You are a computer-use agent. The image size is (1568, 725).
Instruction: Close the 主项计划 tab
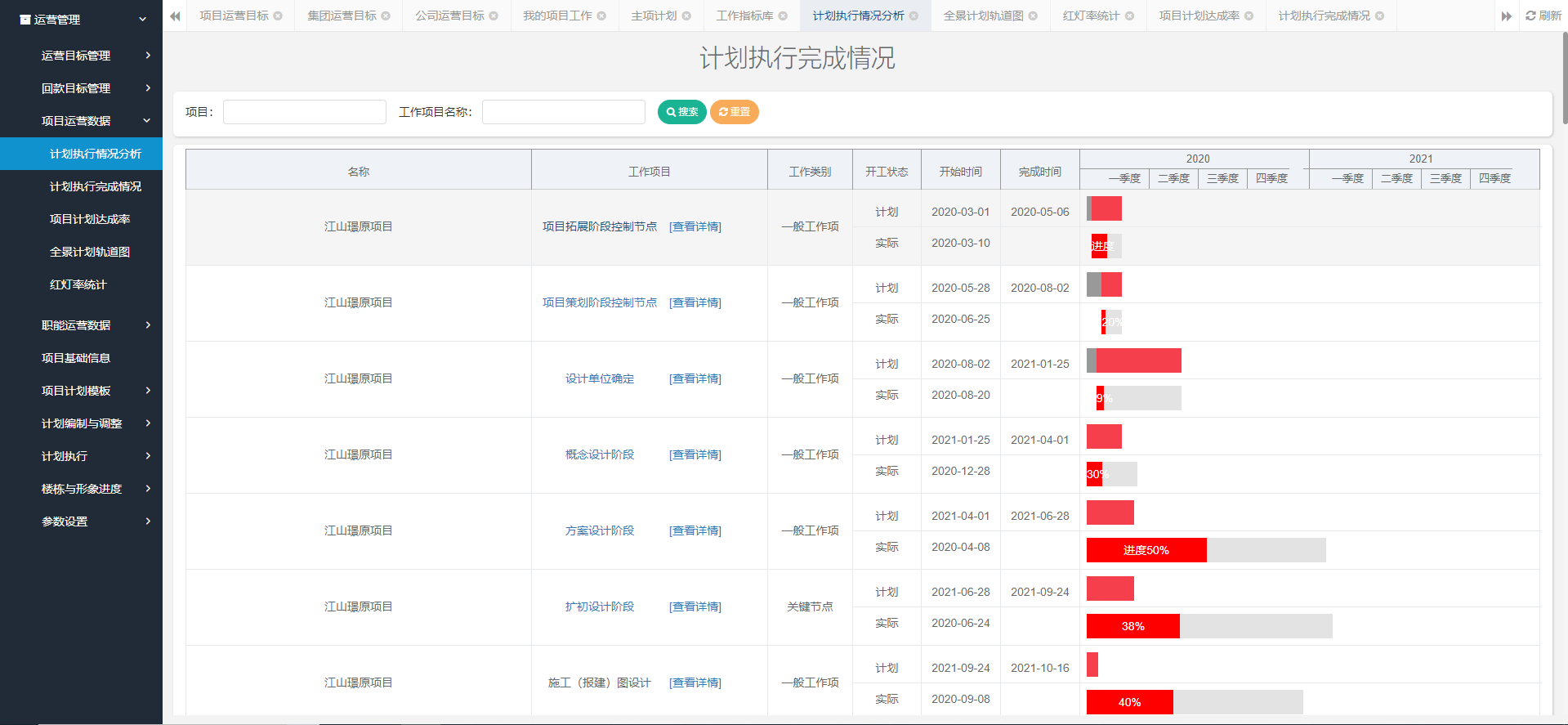(686, 16)
